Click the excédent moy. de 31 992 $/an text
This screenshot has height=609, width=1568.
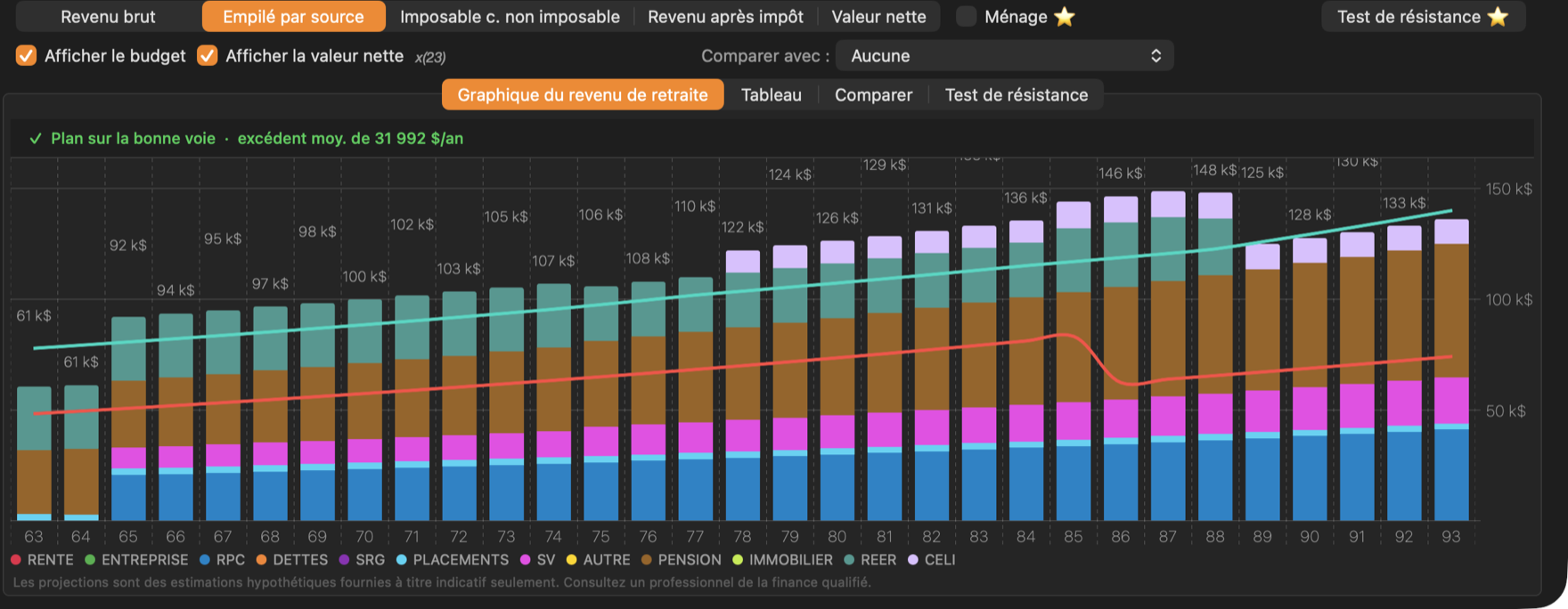click(x=350, y=139)
